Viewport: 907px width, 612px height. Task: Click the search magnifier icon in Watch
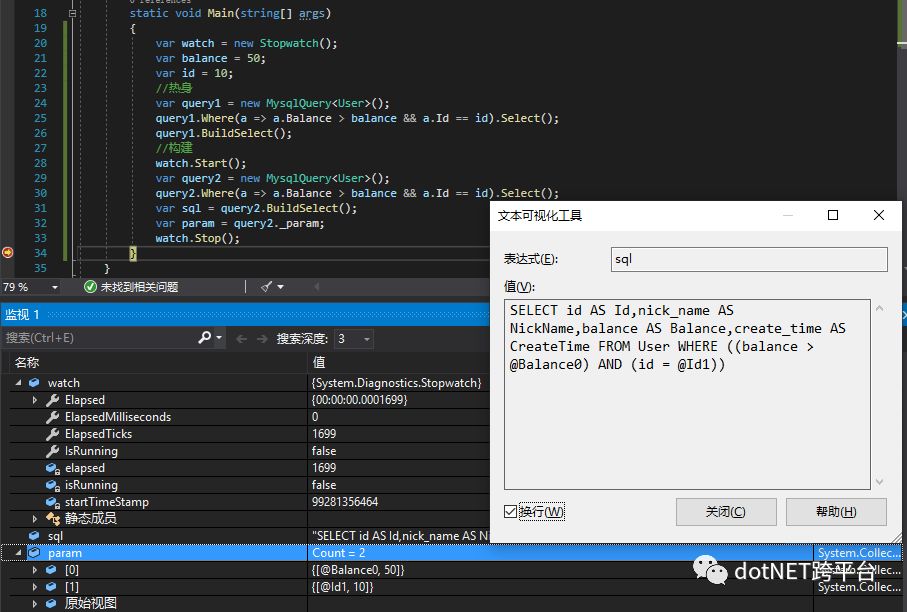204,337
